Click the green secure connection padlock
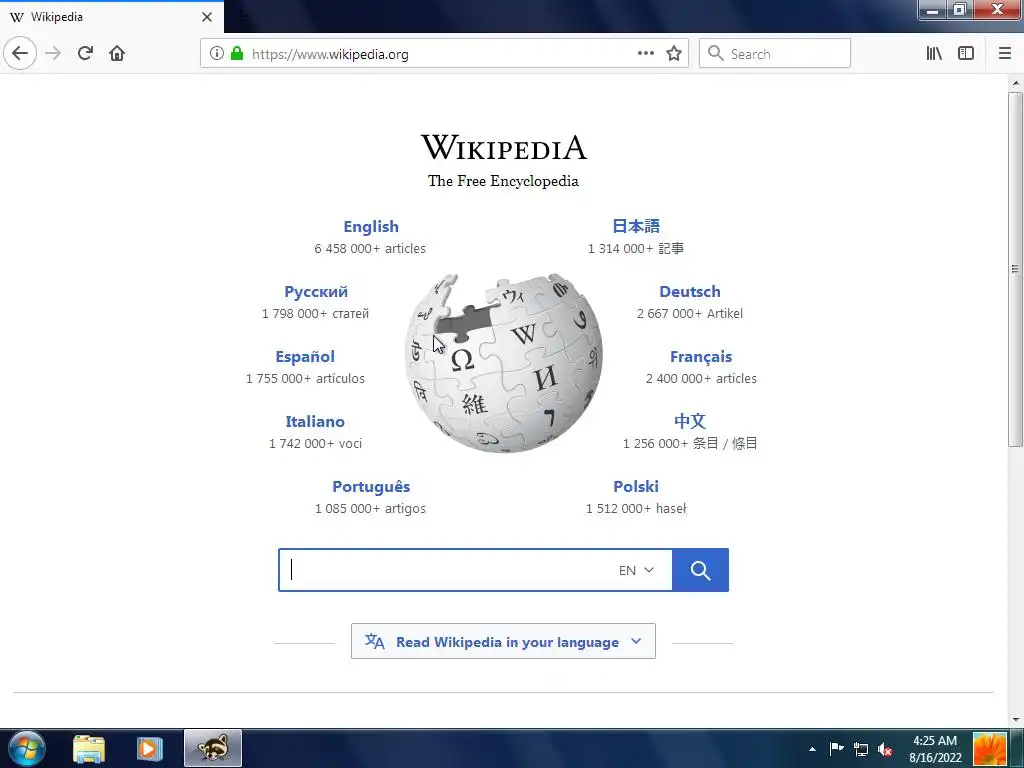Screen dimensions: 1024x768 pyautogui.click(x=237, y=54)
